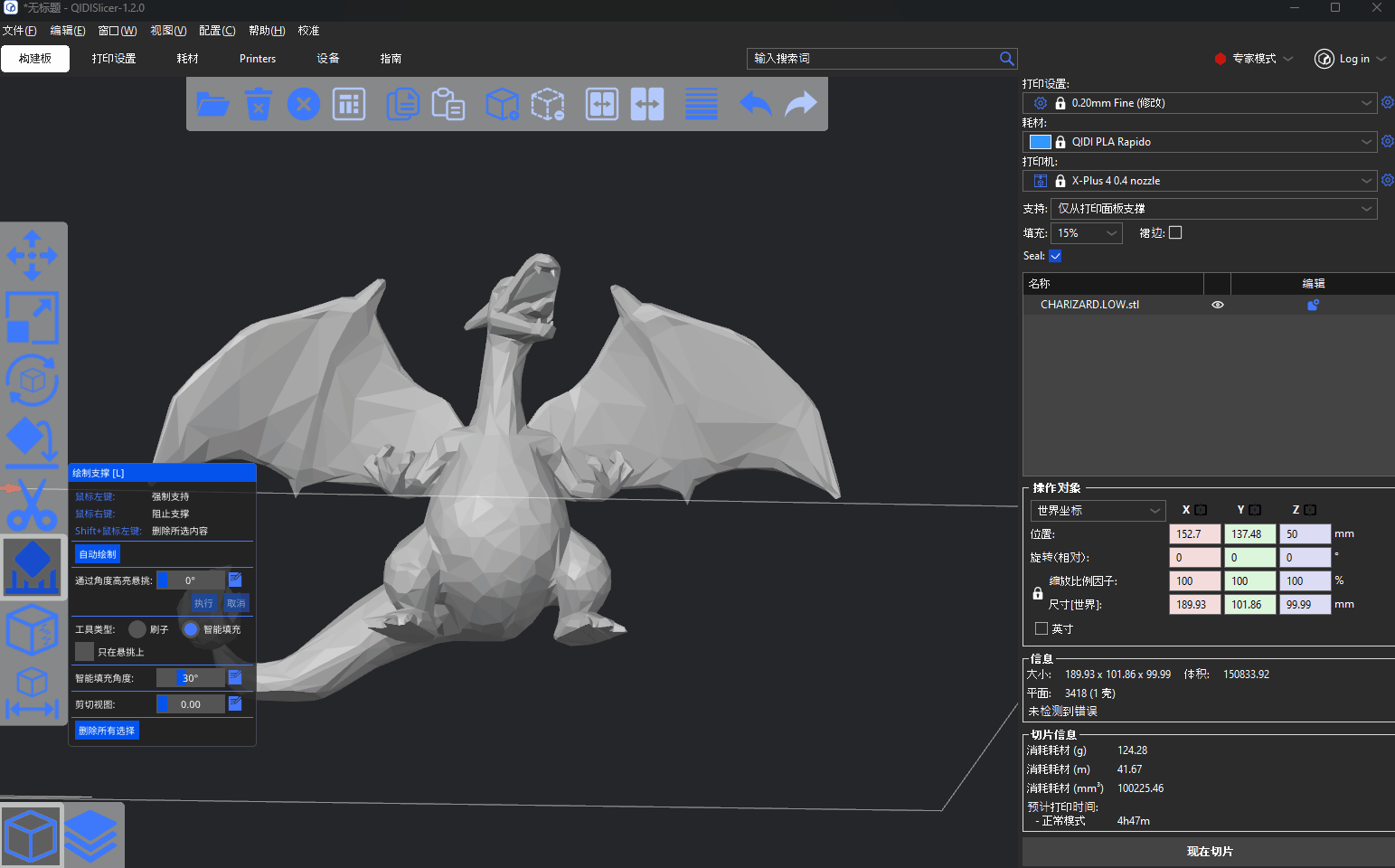Open the 世界坐标 coordinate system dropdown
The width and height of the screenshot is (1395, 868).
point(1098,511)
